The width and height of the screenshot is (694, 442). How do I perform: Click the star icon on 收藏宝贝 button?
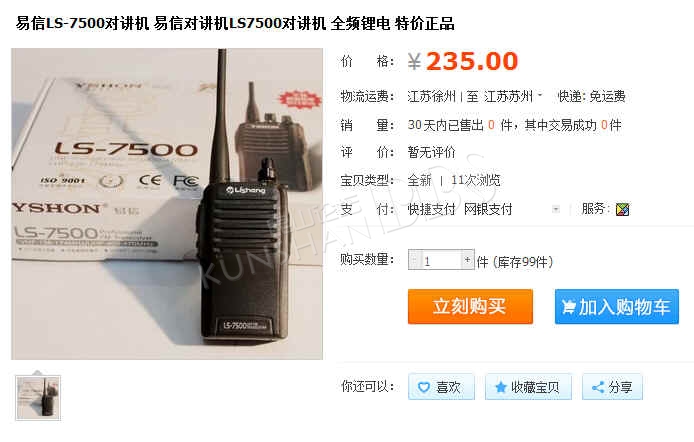pos(501,388)
